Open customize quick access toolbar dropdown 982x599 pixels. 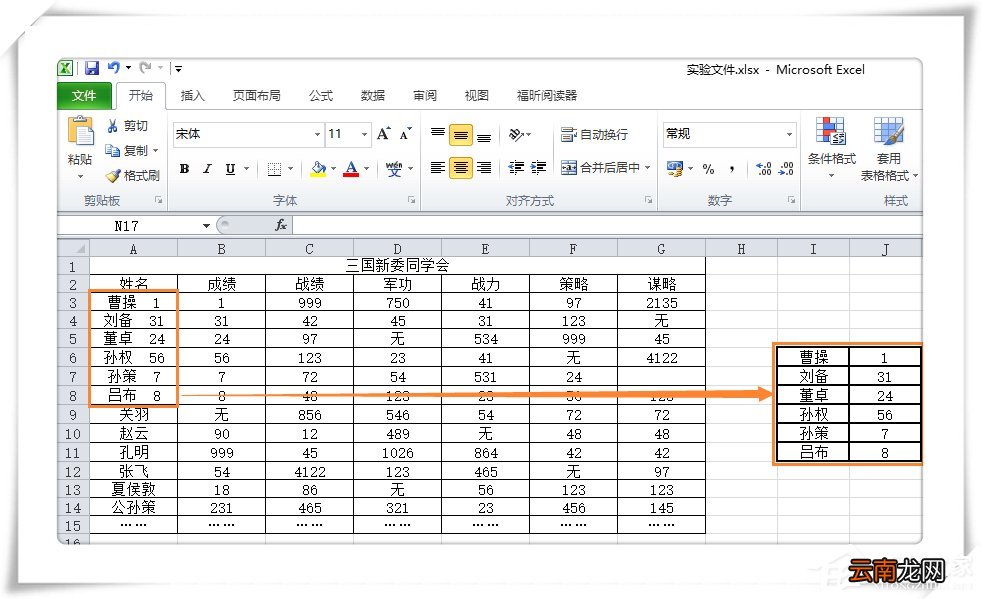coord(178,68)
